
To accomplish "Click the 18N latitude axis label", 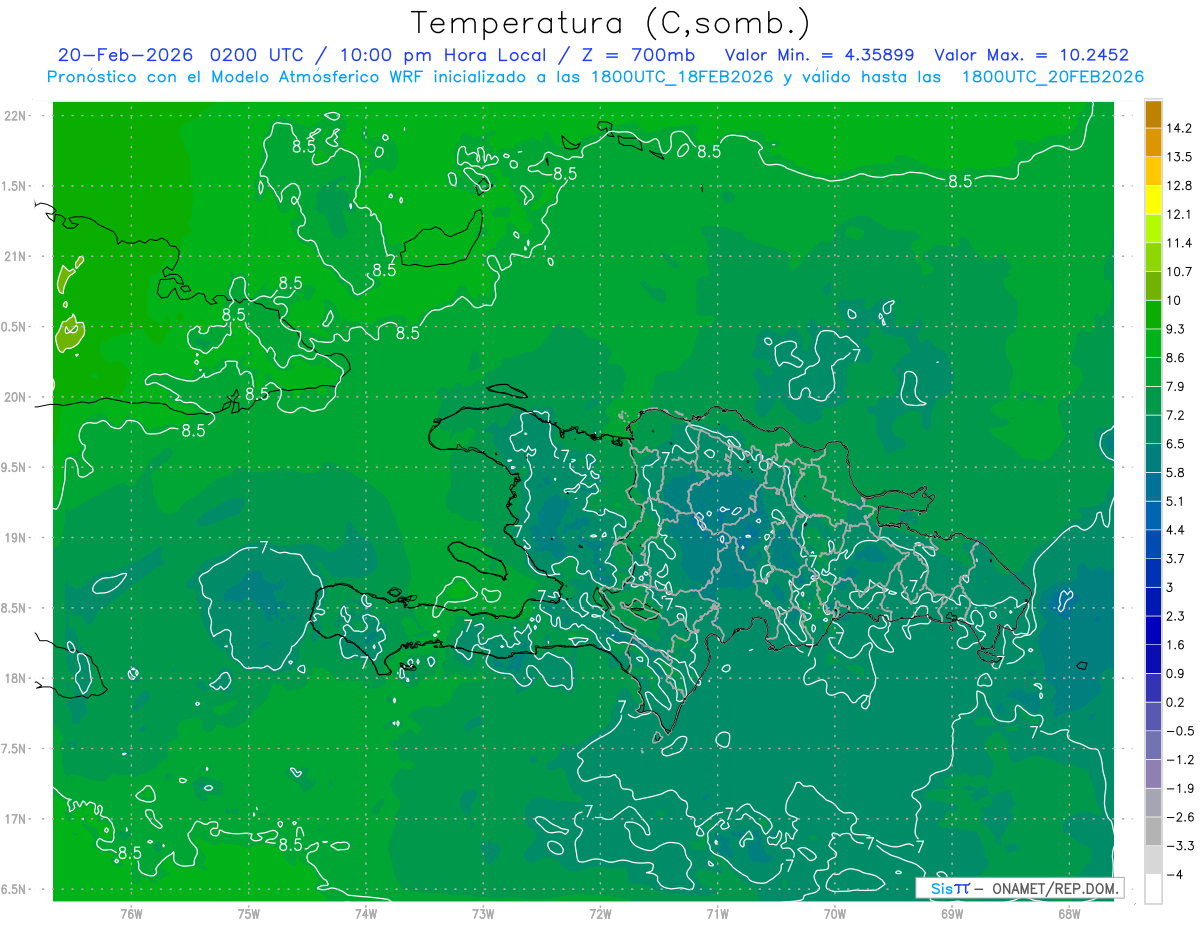I will 16,678.
